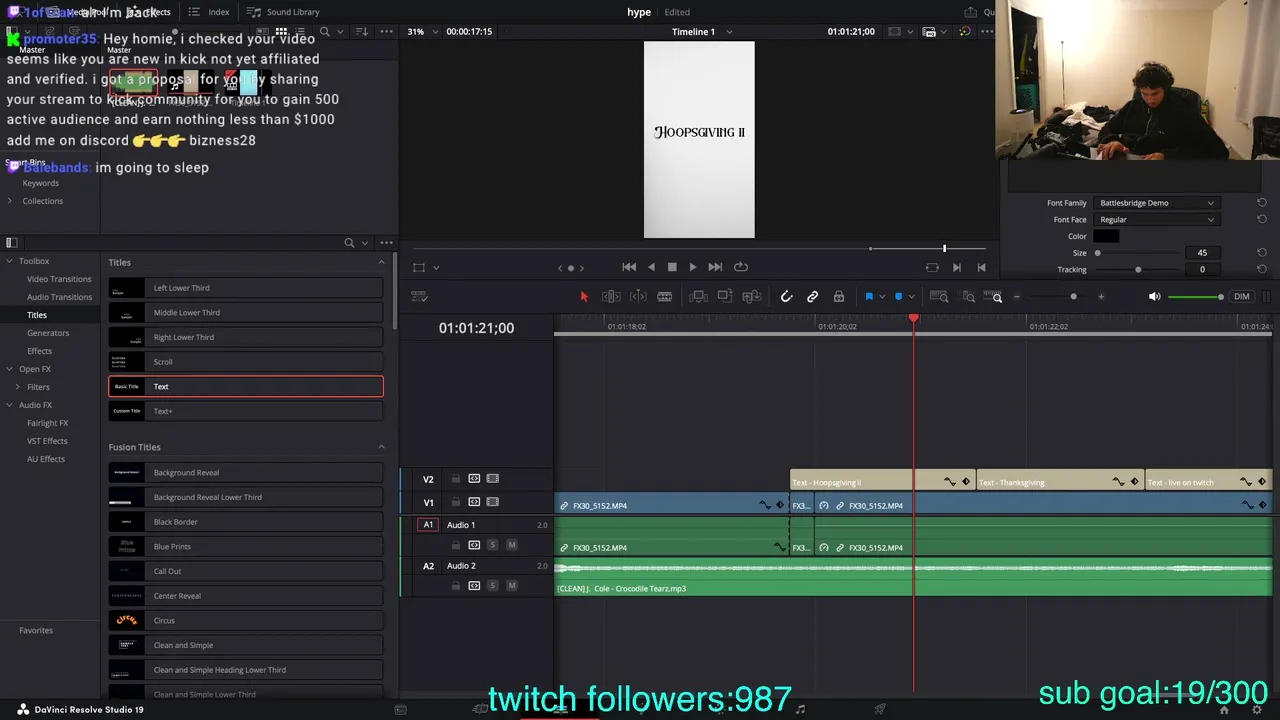This screenshot has width=1280, height=720.
Task: Mute audio with the speaker icon
Action: click(1155, 297)
